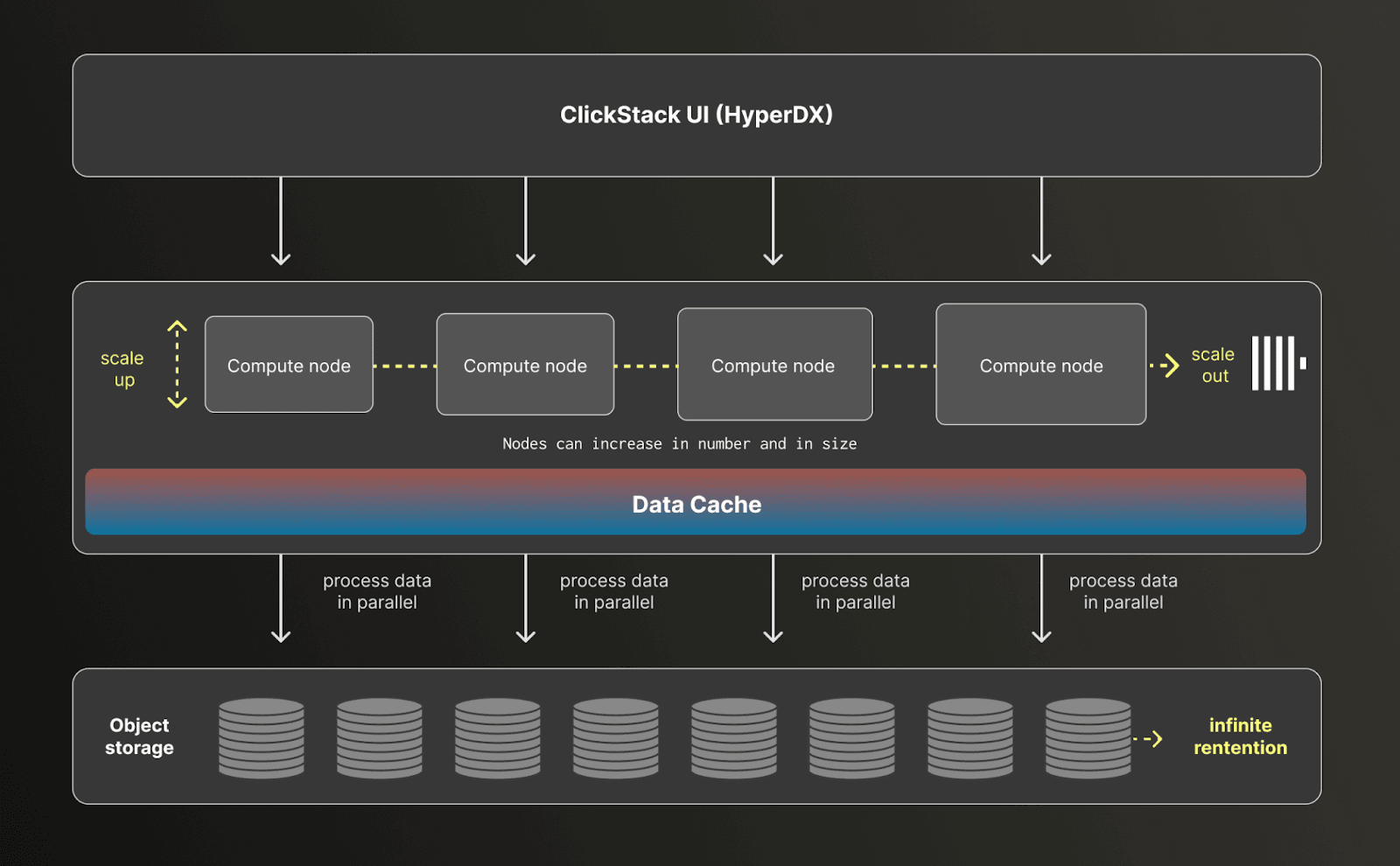
Task: Select the fourth Compute node box
Action: (1040, 365)
